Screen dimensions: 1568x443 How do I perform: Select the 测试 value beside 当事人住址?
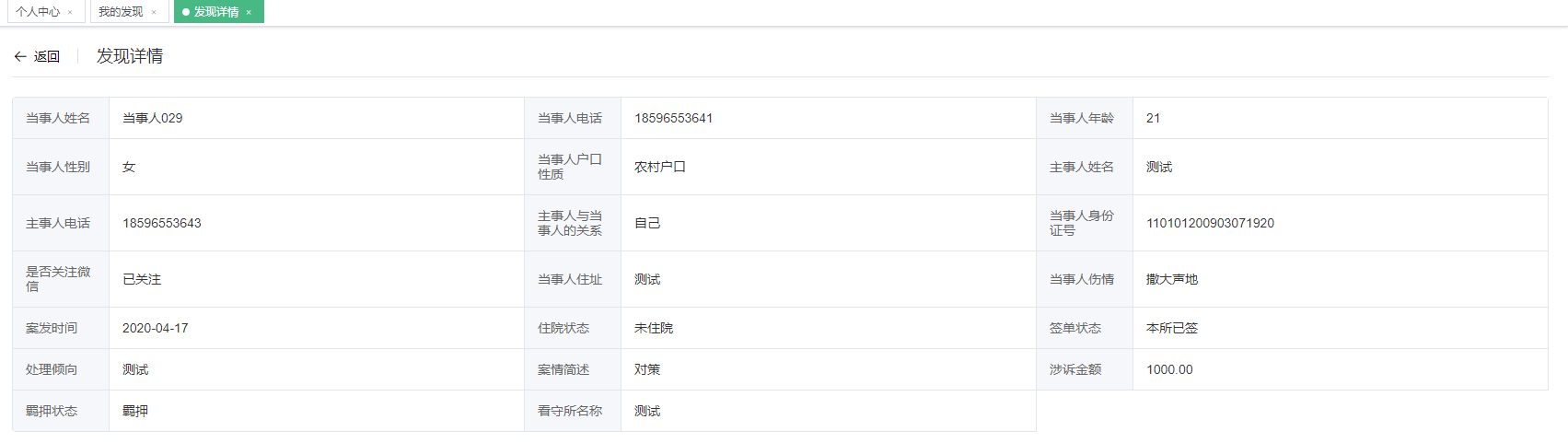click(x=647, y=279)
